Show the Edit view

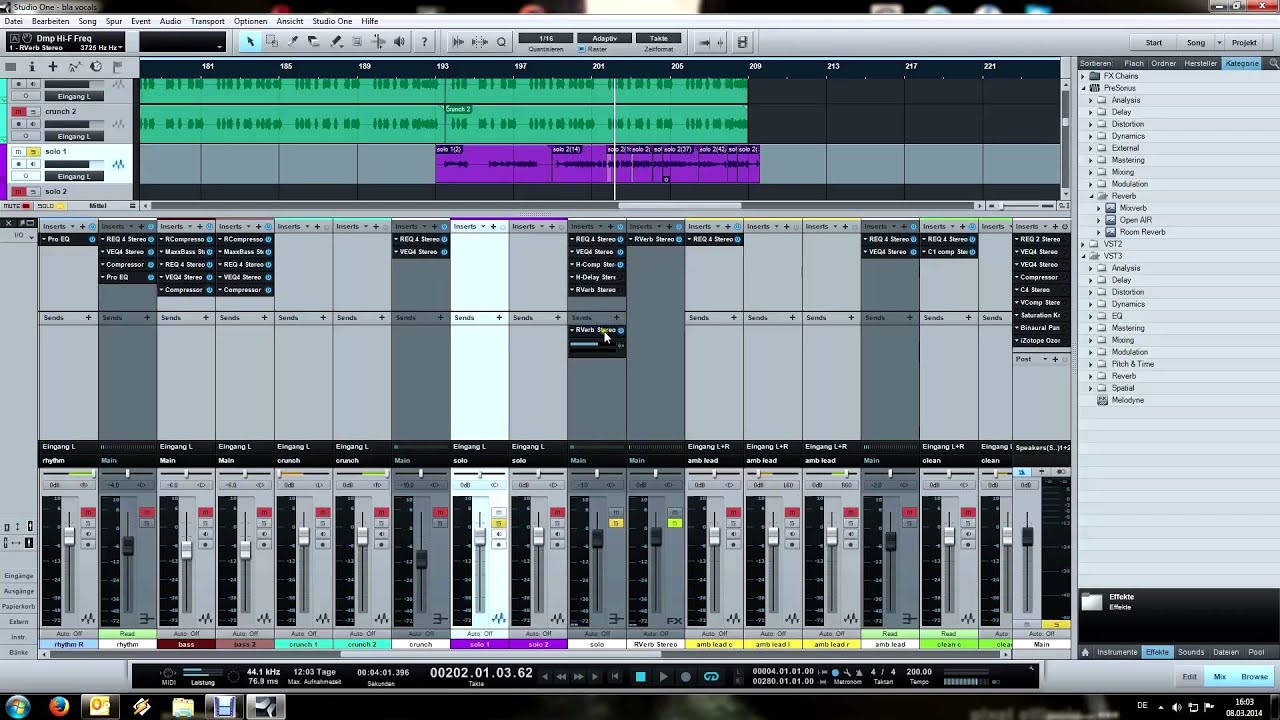coord(1189,677)
